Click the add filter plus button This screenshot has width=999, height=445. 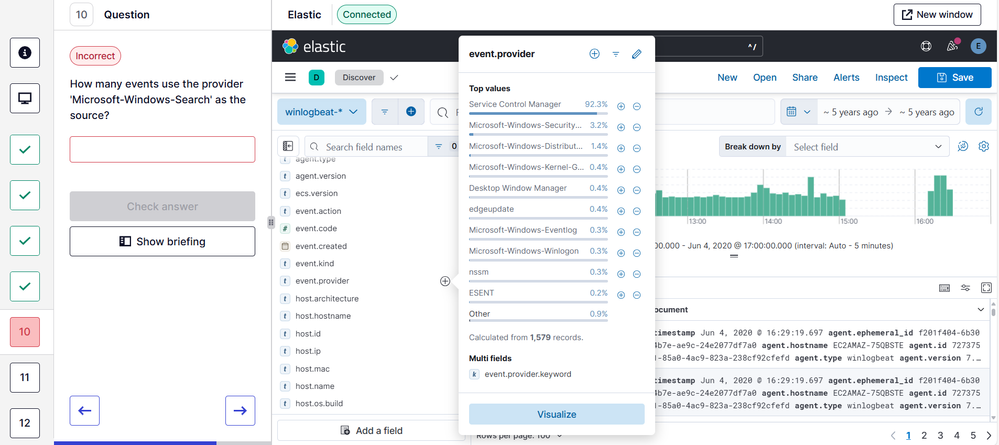click(x=410, y=112)
